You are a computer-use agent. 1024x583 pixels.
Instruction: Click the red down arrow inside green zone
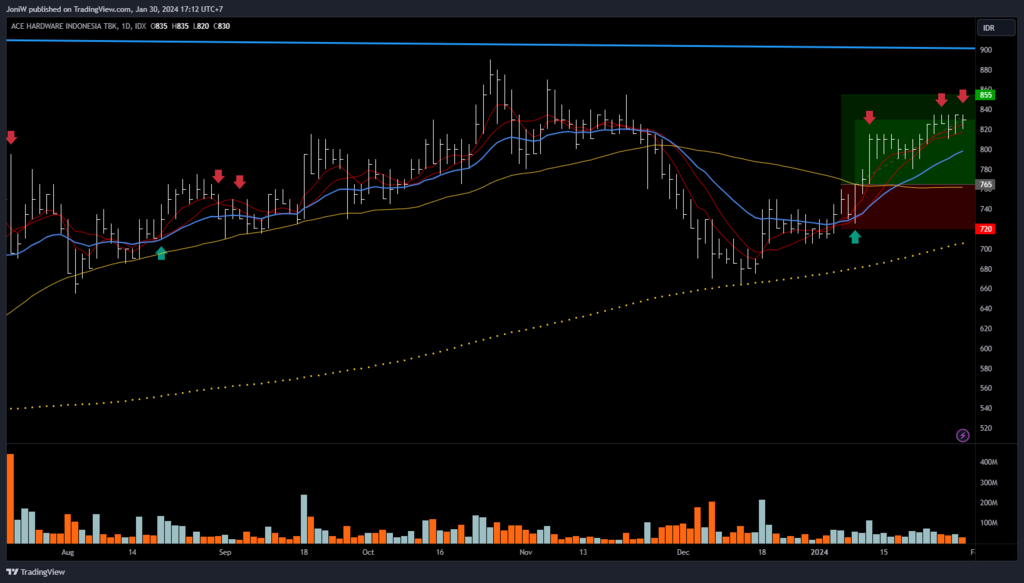[x=869, y=118]
